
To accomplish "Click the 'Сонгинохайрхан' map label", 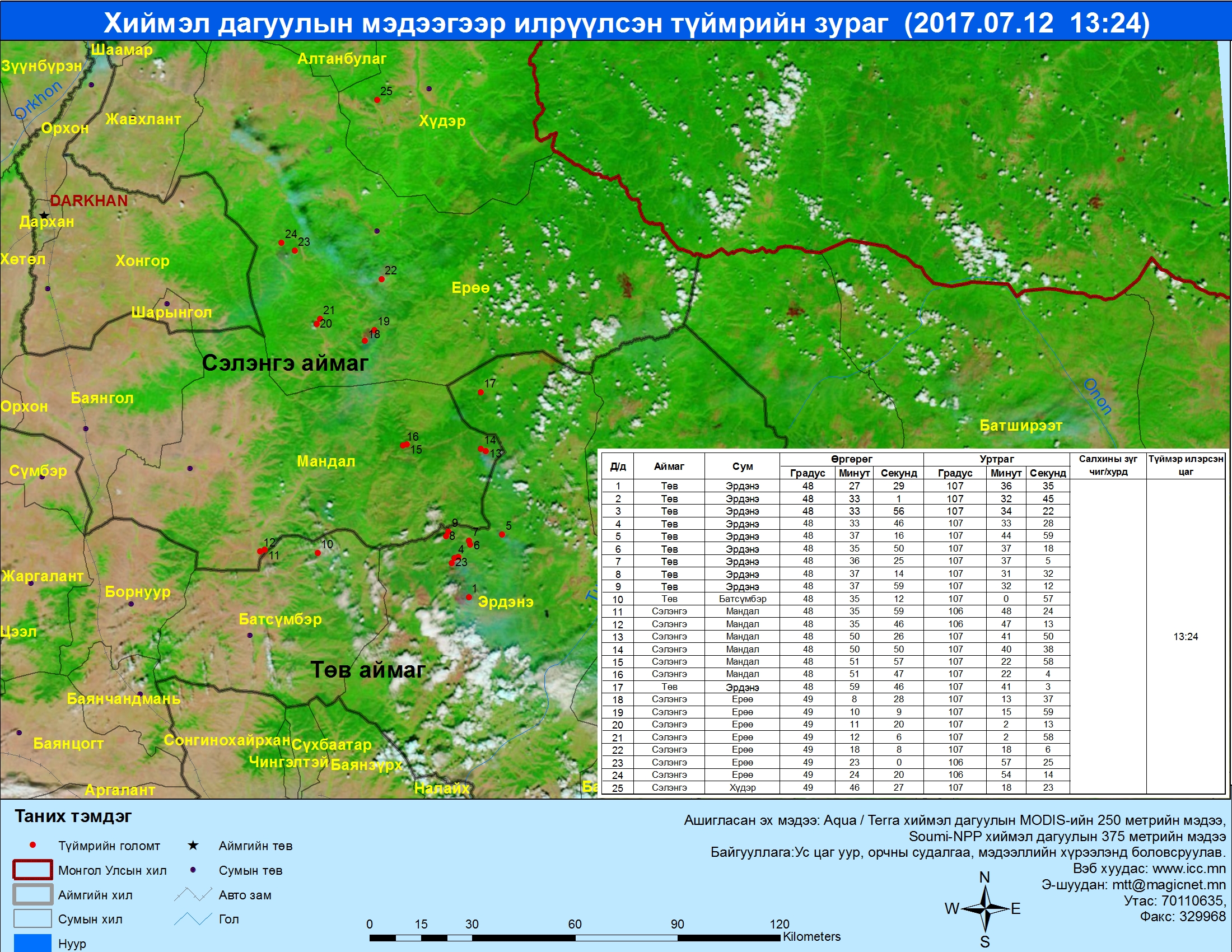I will 227,740.
